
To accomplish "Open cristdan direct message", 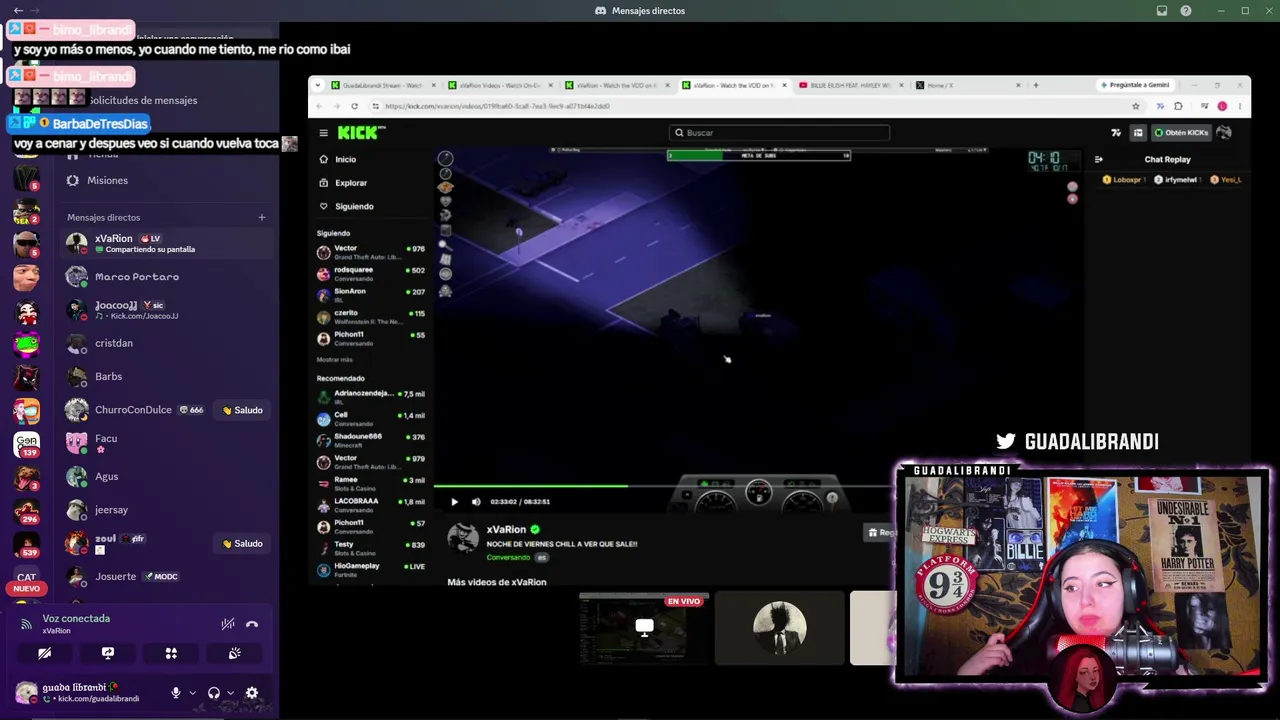I will [167, 343].
